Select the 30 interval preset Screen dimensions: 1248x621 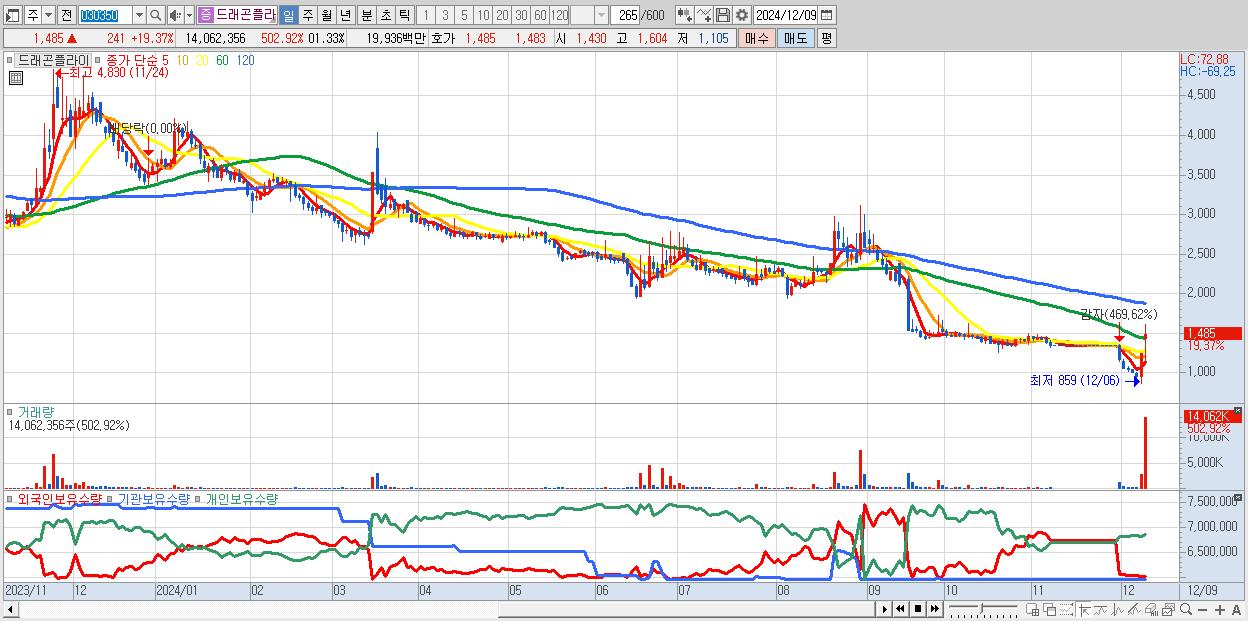pos(521,15)
